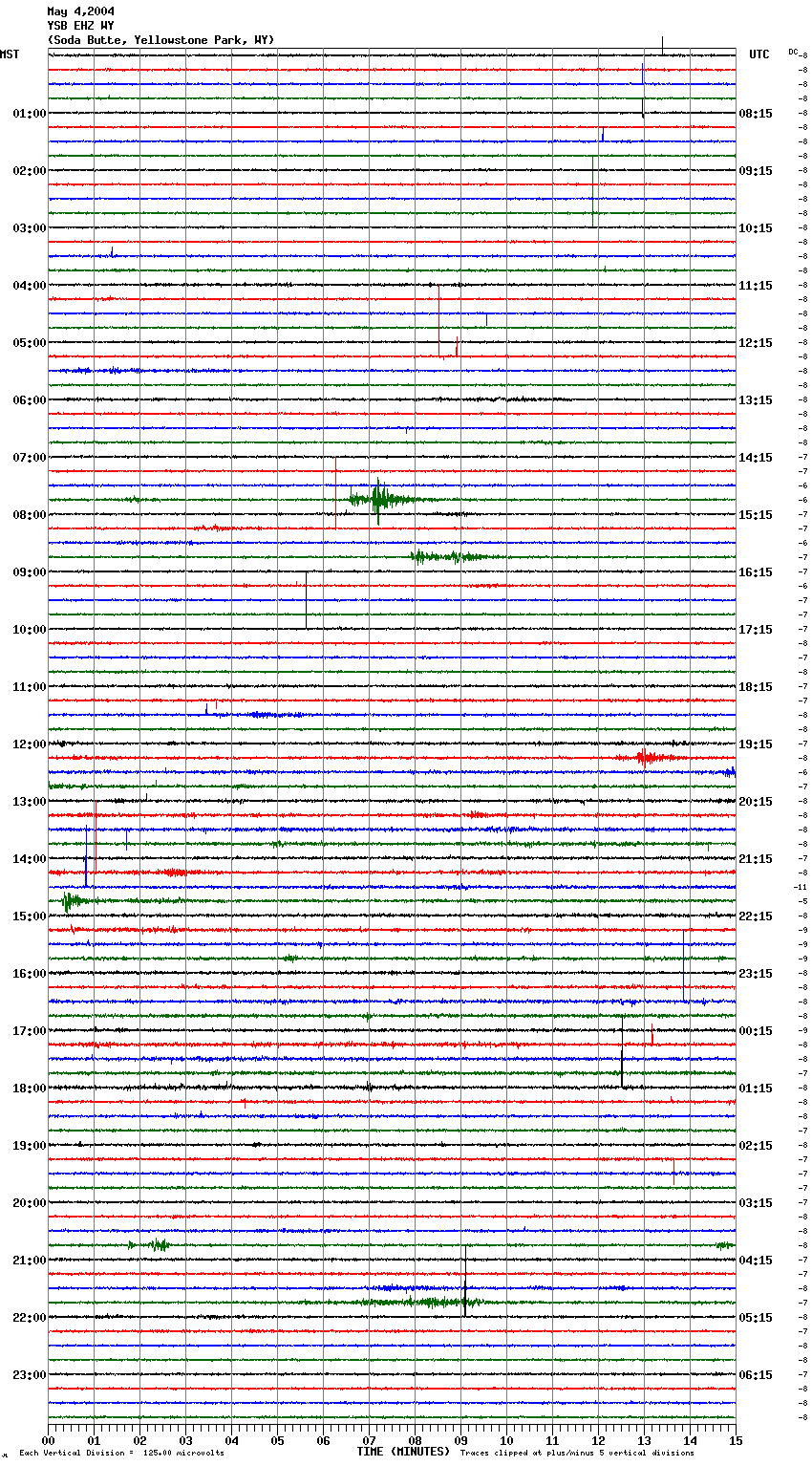Select the 15:00 MST row label
812x1466 pixels.
click(30, 916)
